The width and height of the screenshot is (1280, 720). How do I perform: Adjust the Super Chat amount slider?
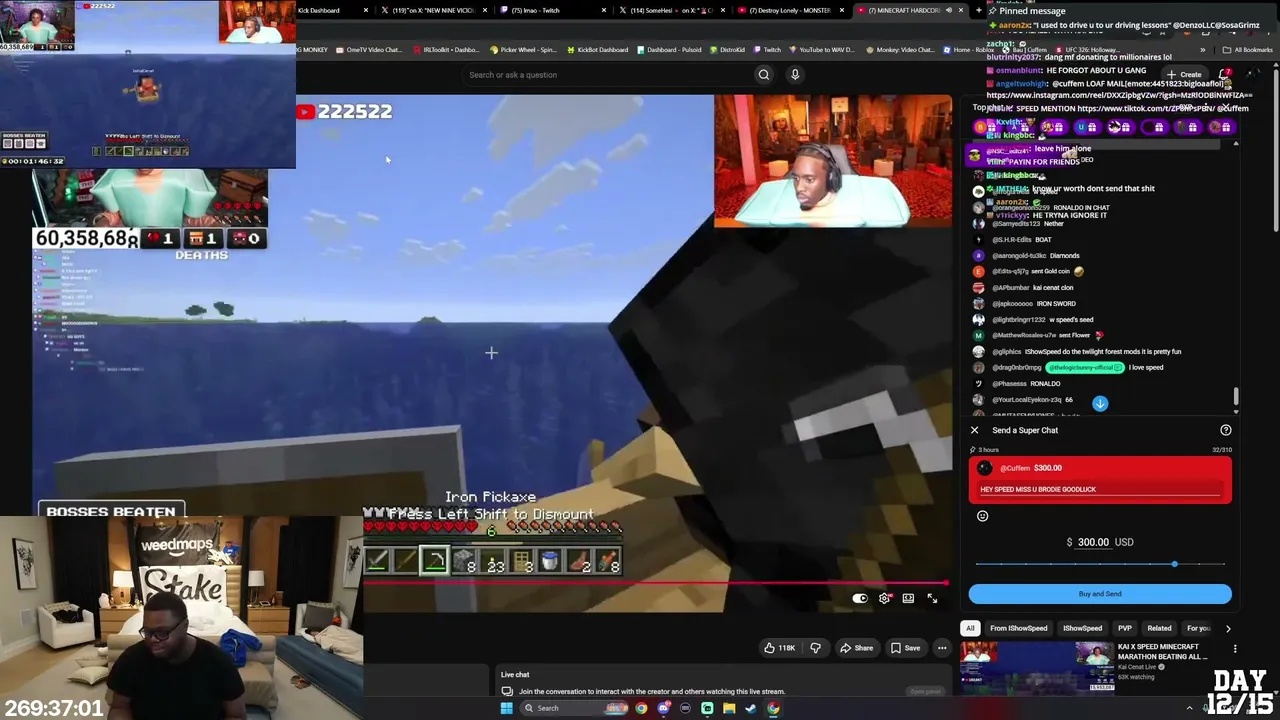click(x=1174, y=565)
